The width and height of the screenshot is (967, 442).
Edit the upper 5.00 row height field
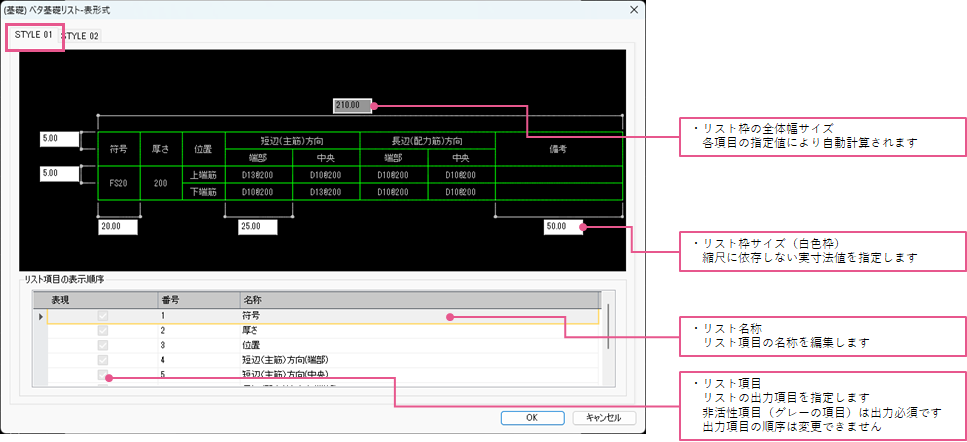60,139
